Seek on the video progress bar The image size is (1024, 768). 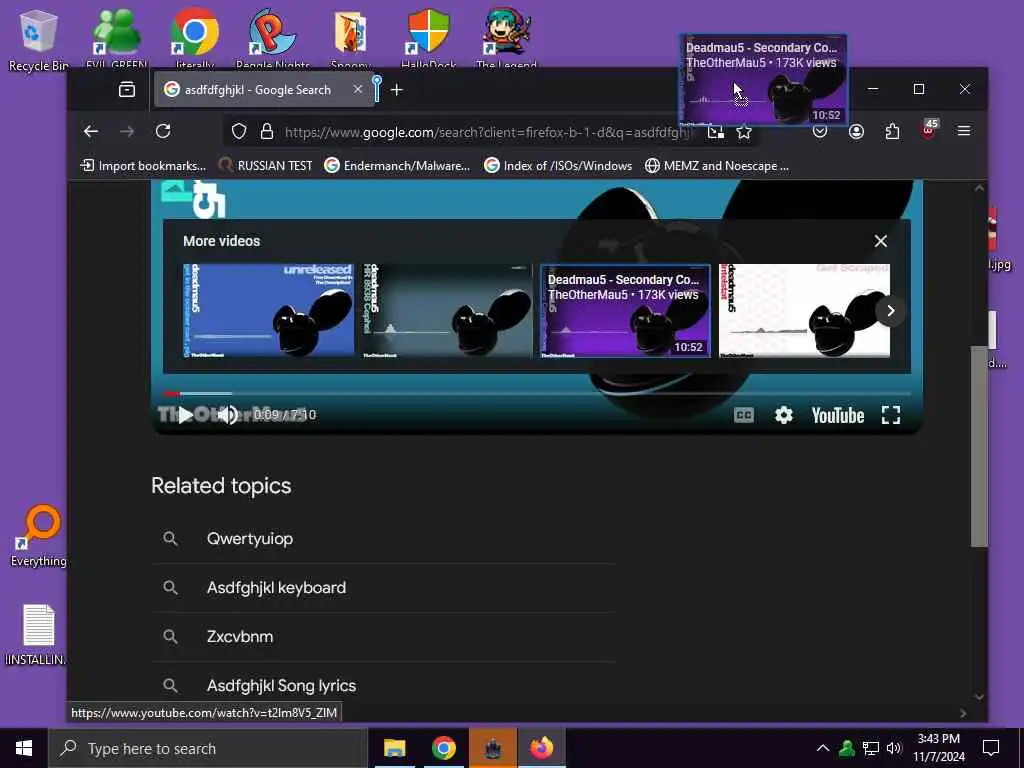537,393
